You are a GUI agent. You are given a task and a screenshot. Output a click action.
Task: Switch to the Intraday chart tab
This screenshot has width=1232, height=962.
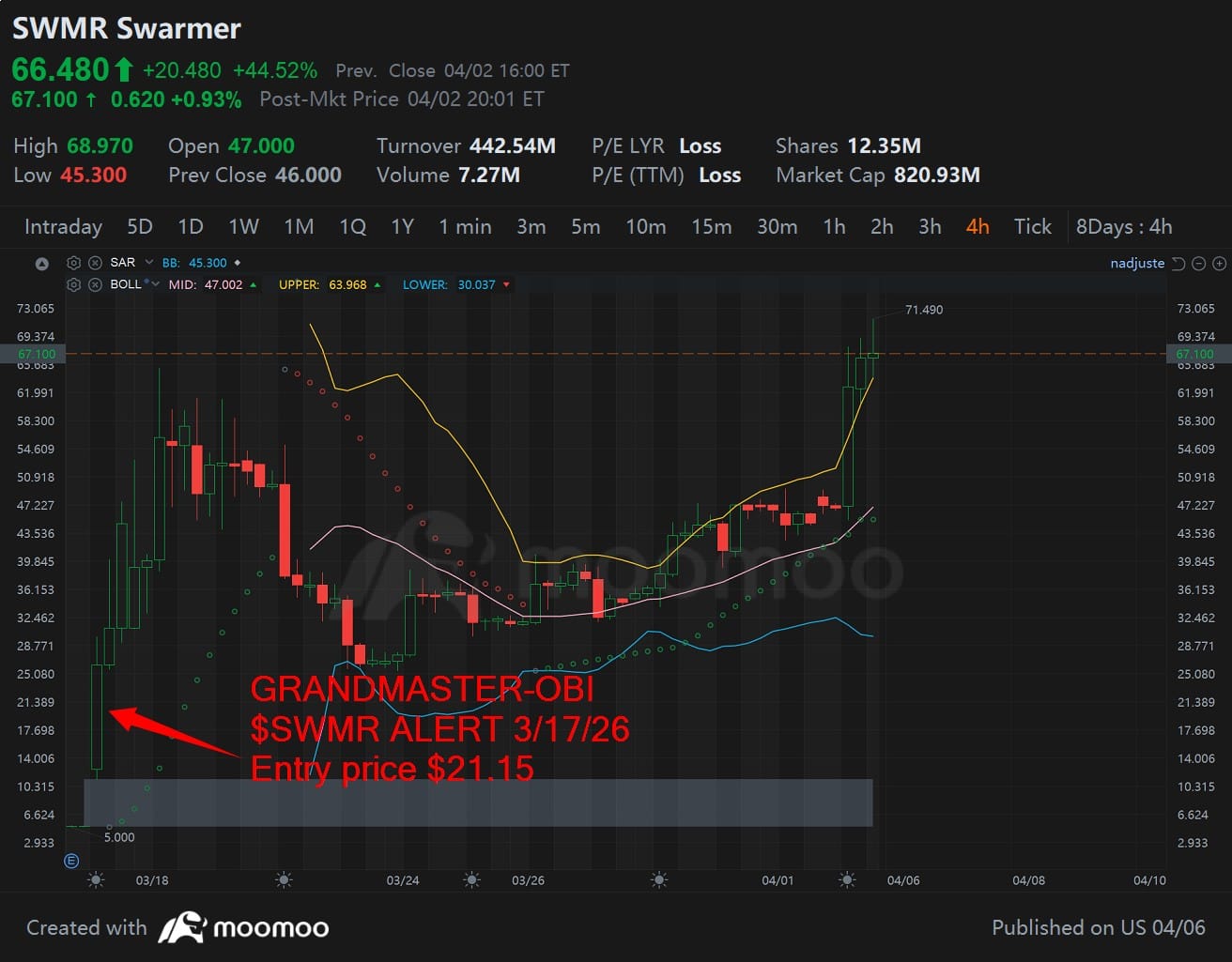(x=63, y=227)
